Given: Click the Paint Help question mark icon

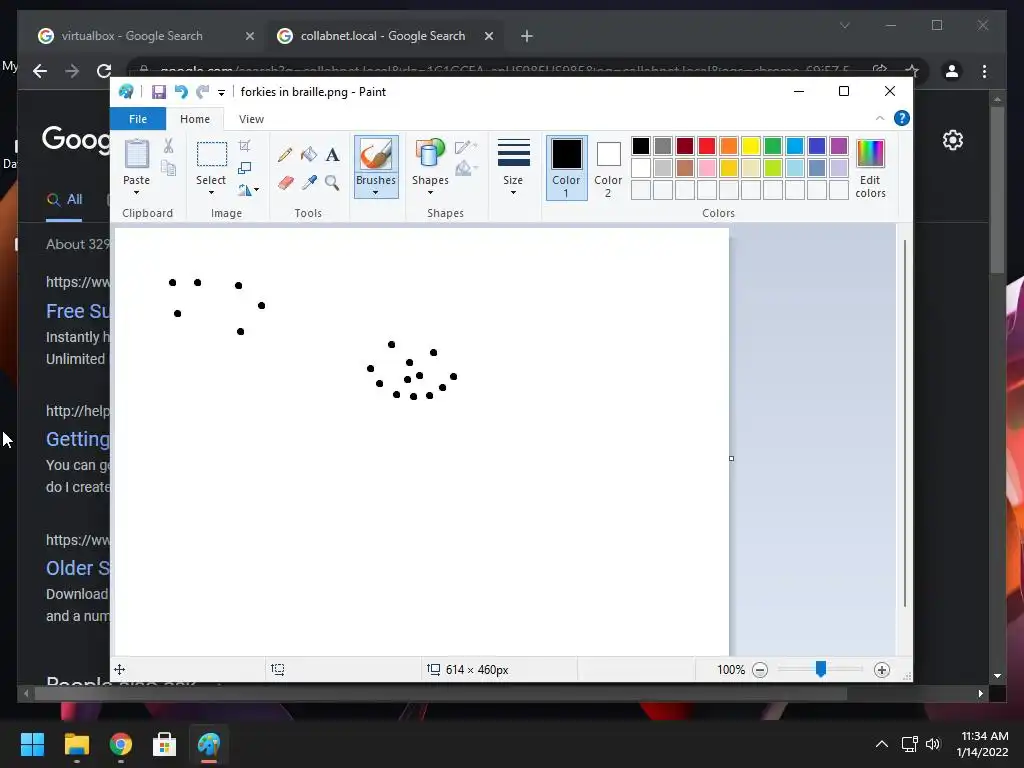Looking at the screenshot, I should pos(902,118).
